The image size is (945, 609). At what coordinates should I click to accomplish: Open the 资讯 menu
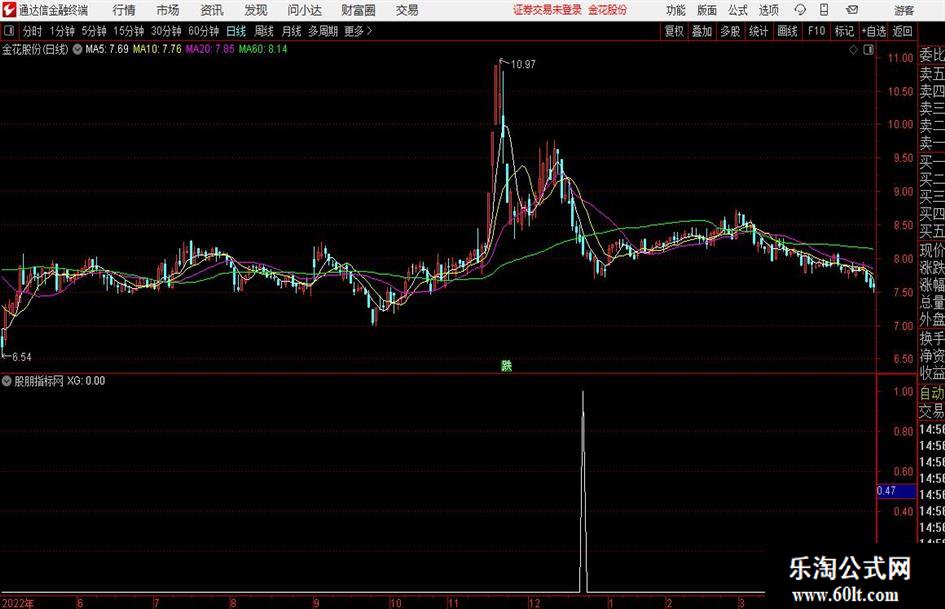click(x=212, y=10)
